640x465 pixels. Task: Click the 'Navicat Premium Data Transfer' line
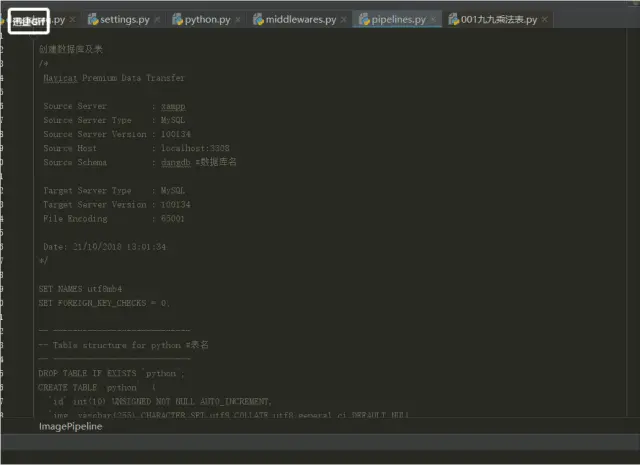click(114, 78)
